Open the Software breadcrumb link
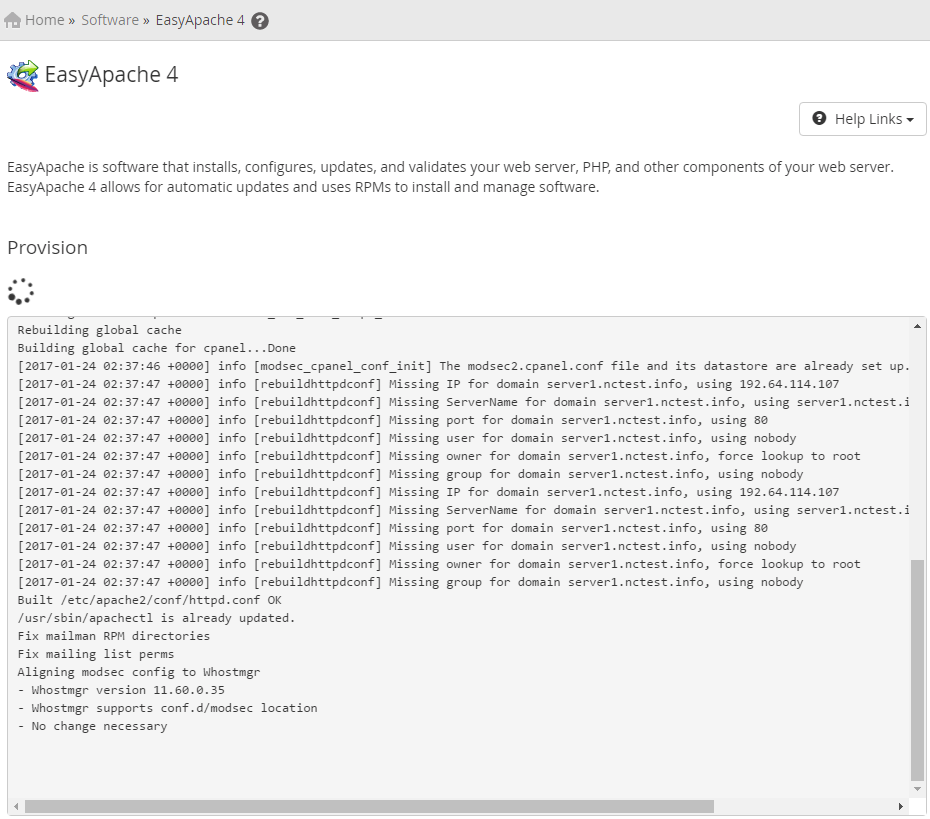The height and width of the screenshot is (819, 930). 110,20
